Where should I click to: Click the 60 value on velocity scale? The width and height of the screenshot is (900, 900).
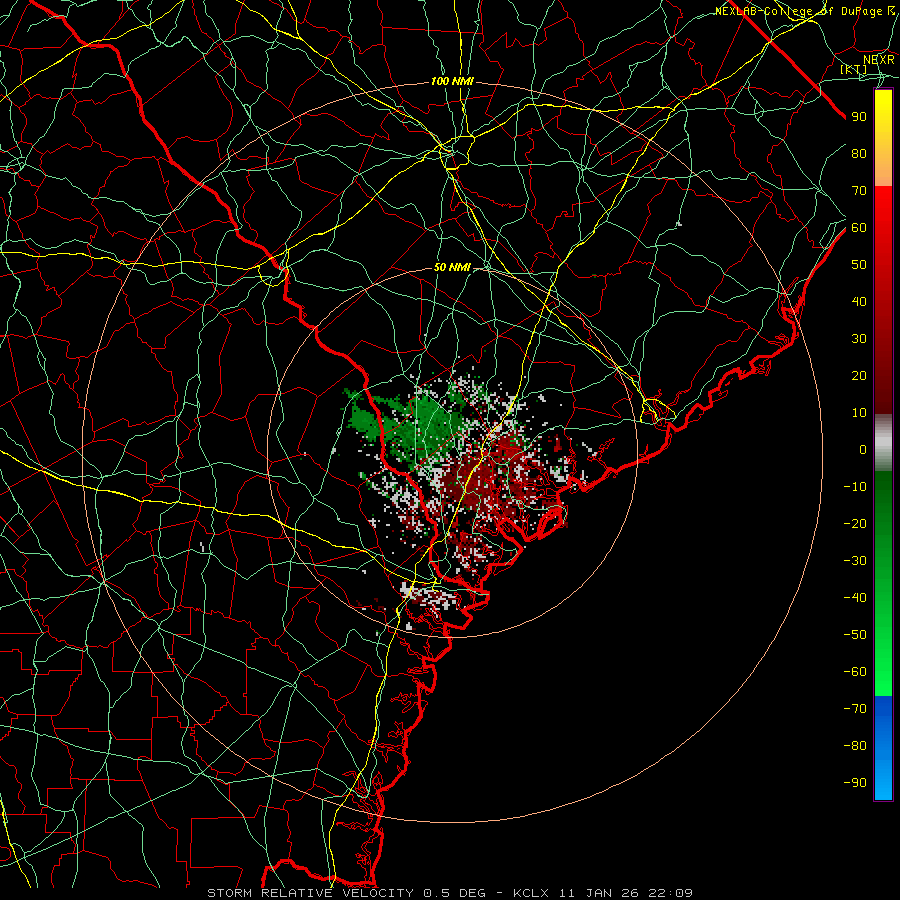[859, 227]
